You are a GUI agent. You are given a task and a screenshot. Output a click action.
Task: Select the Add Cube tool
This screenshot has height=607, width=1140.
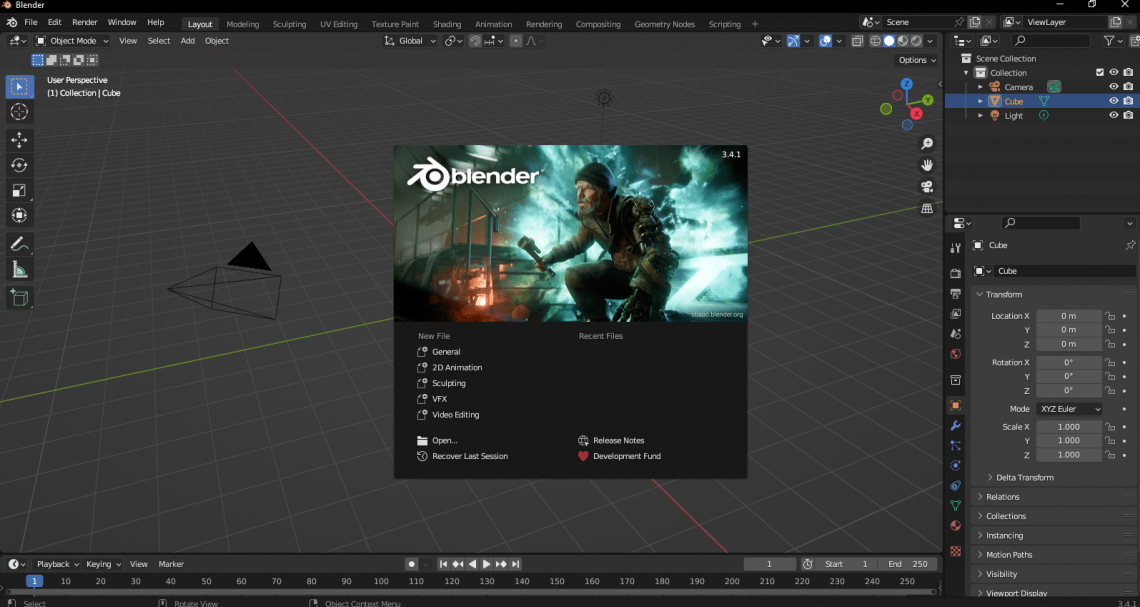pos(19,296)
